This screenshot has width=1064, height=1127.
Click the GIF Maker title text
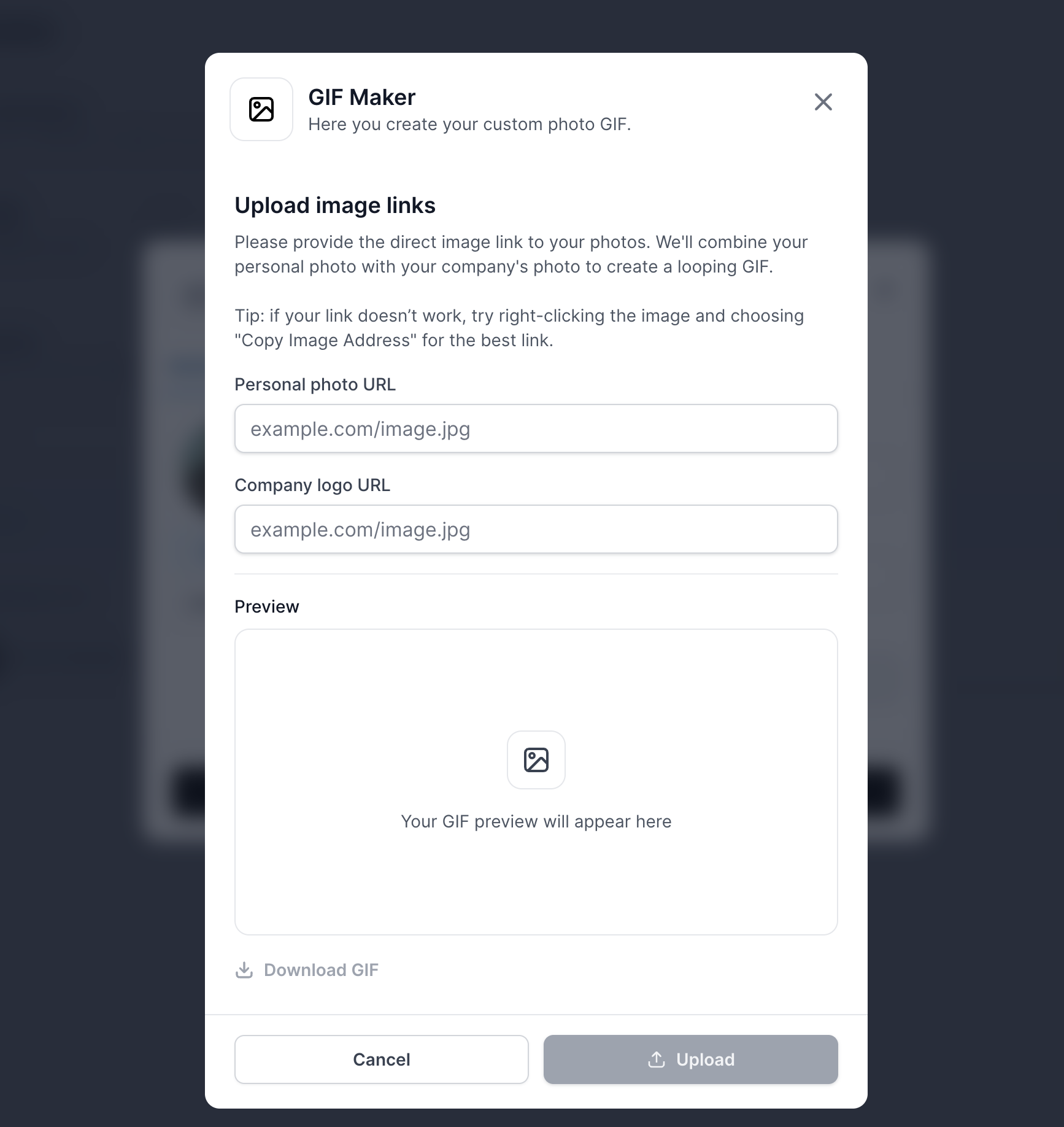tap(361, 97)
